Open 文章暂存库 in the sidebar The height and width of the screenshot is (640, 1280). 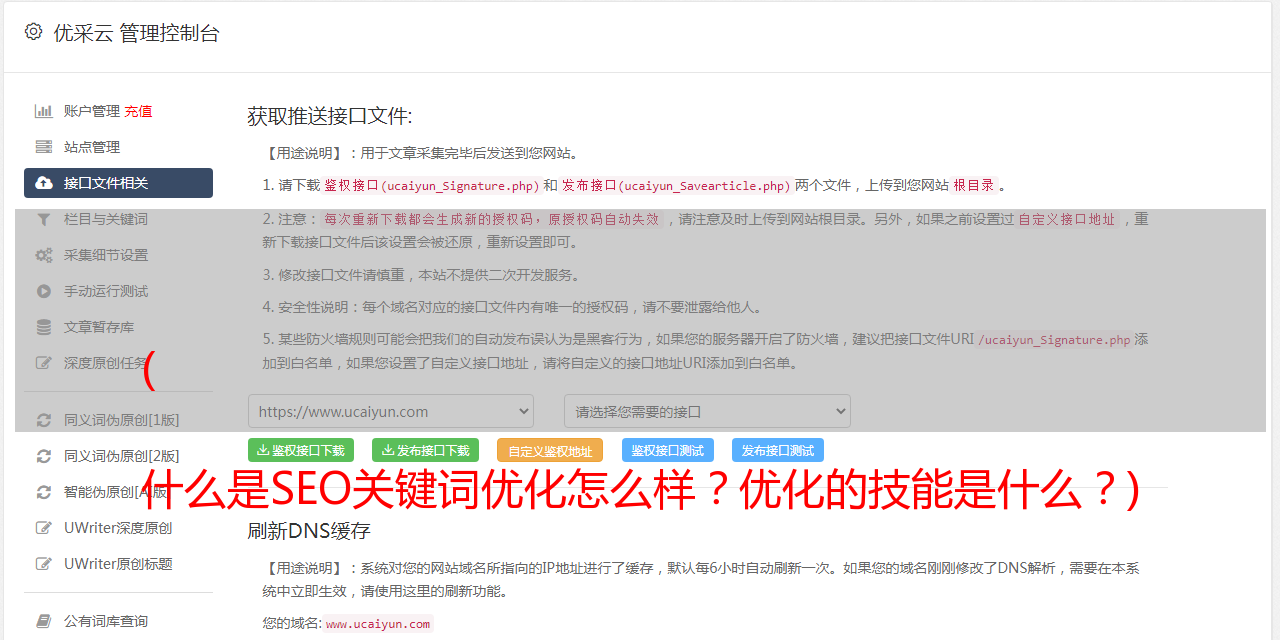(99, 327)
